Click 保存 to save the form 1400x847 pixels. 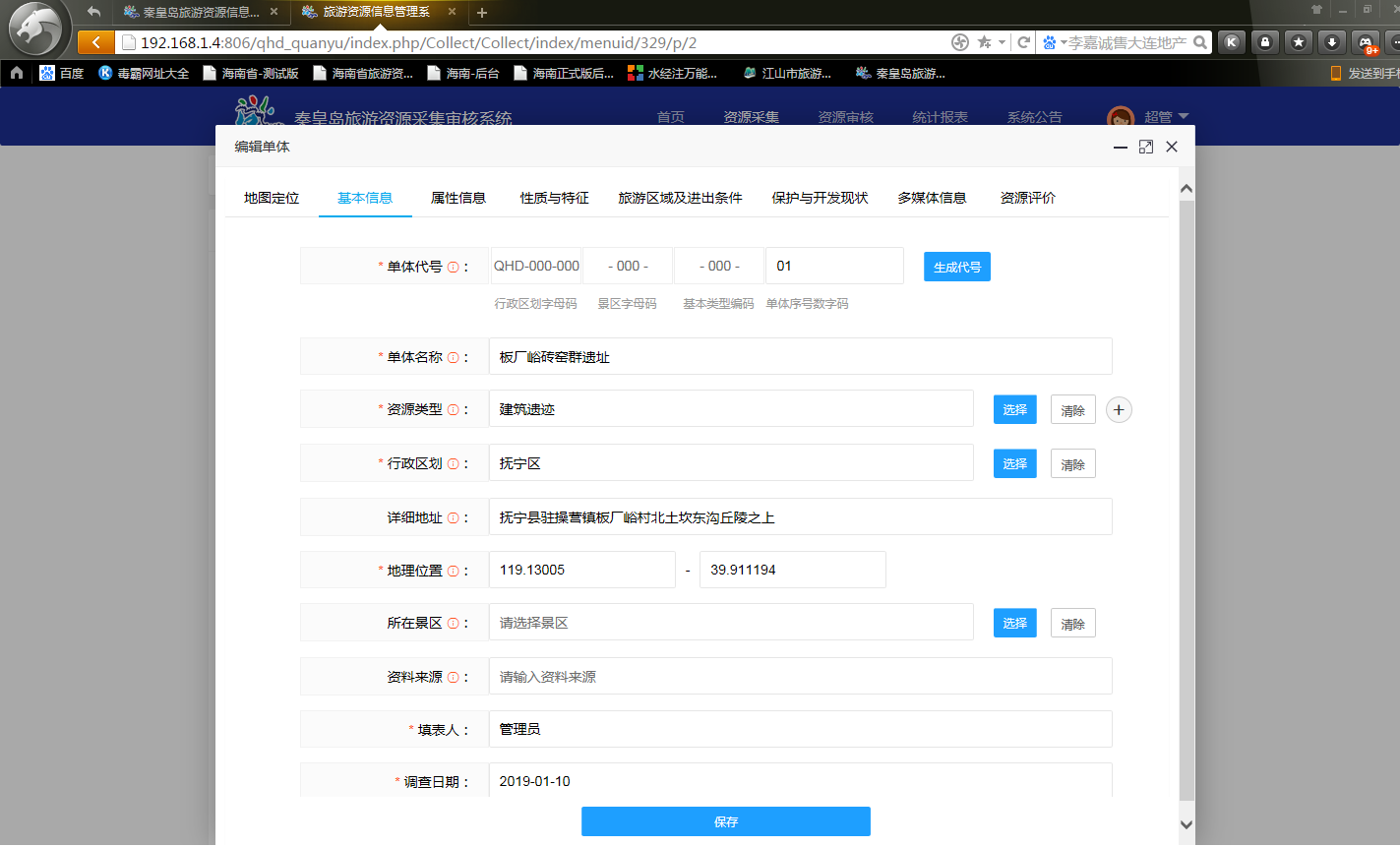click(x=725, y=821)
